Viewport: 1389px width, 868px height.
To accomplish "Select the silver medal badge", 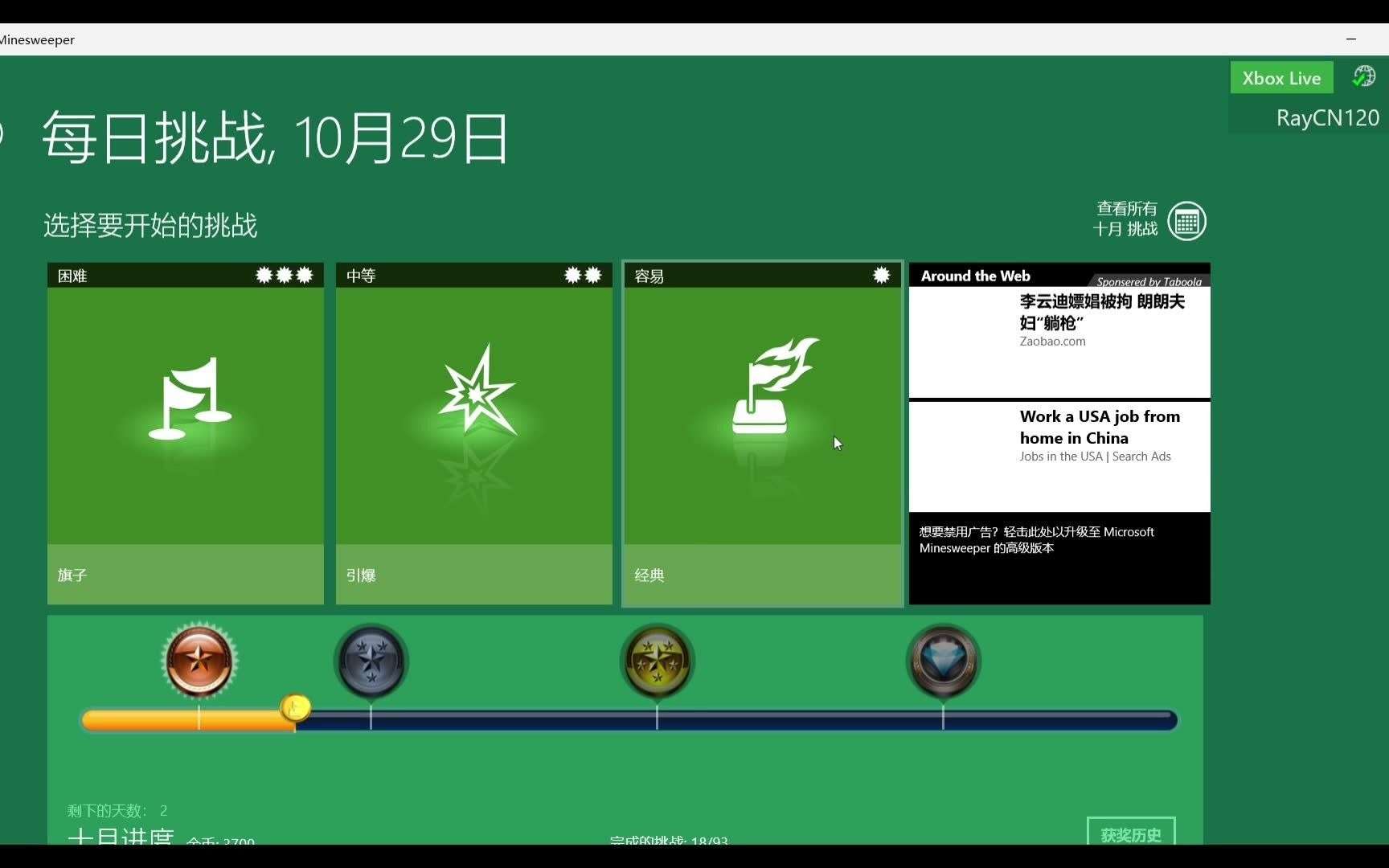I will pyautogui.click(x=371, y=661).
